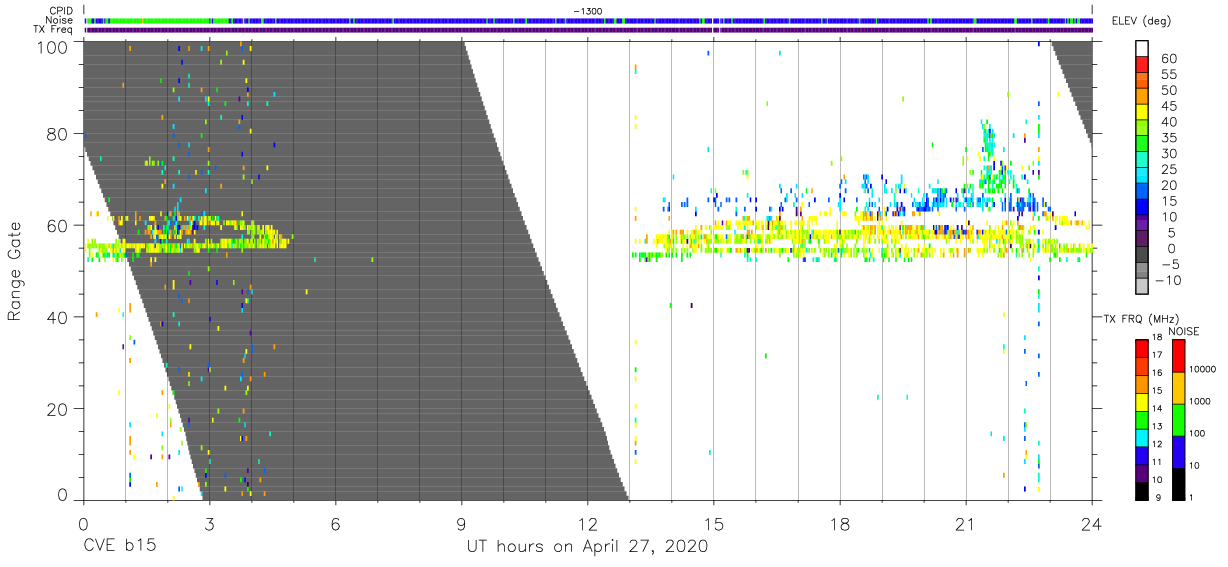Click the 18 tick on UT hours axis
This screenshot has width=1228, height=567.
(840, 524)
